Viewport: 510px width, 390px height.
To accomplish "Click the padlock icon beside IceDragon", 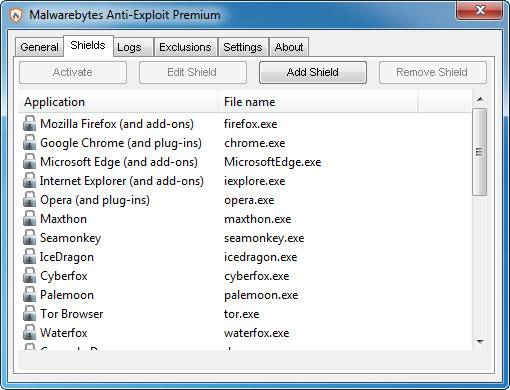I will (x=29, y=257).
